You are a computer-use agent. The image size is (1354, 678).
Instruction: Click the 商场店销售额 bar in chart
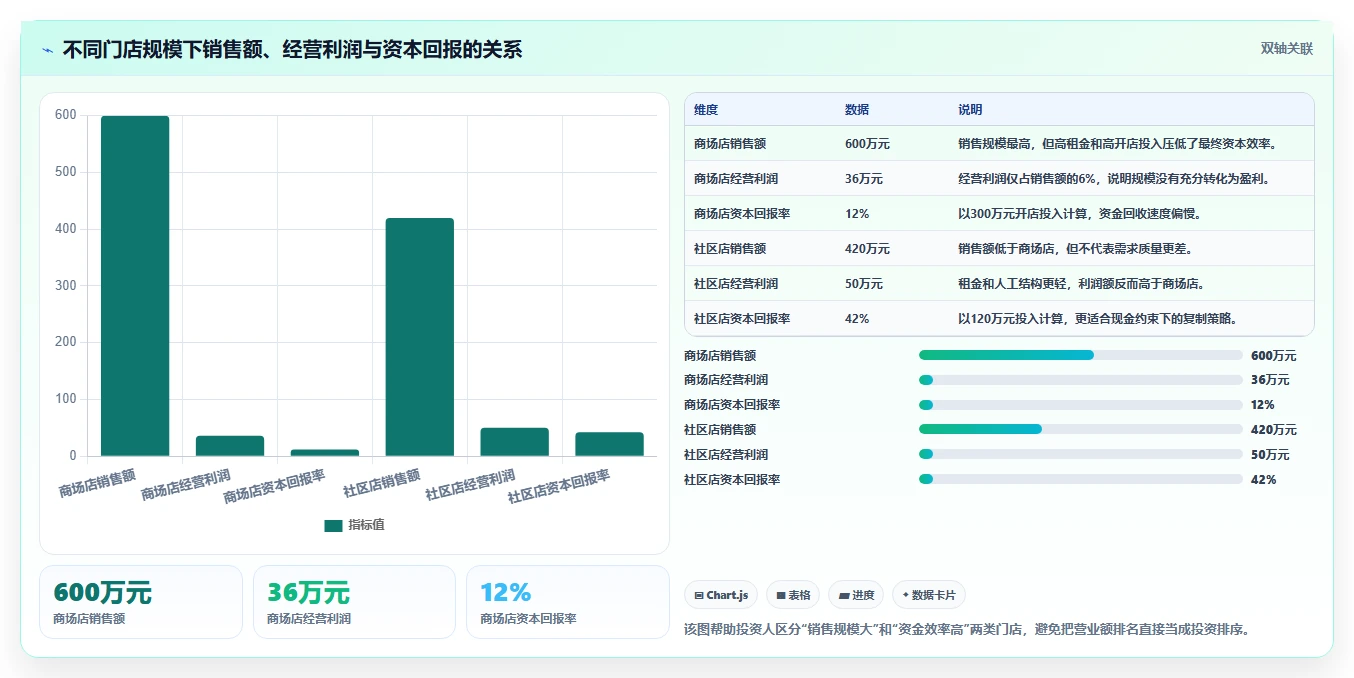[135, 286]
